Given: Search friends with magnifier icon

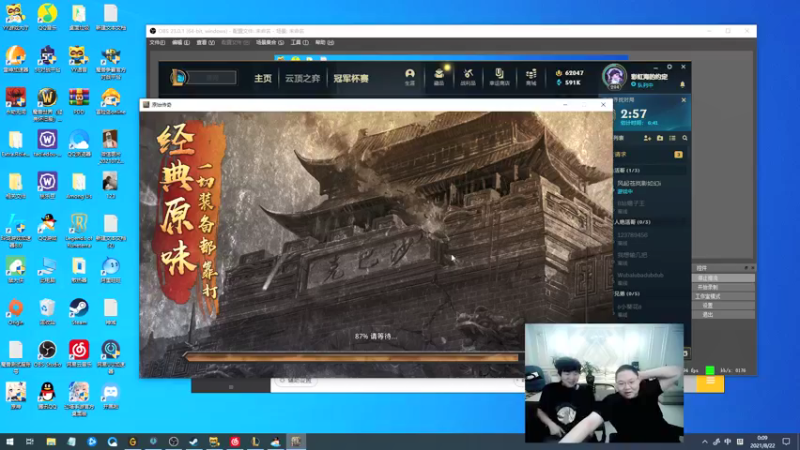Looking at the screenshot, I should (x=685, y=138).
